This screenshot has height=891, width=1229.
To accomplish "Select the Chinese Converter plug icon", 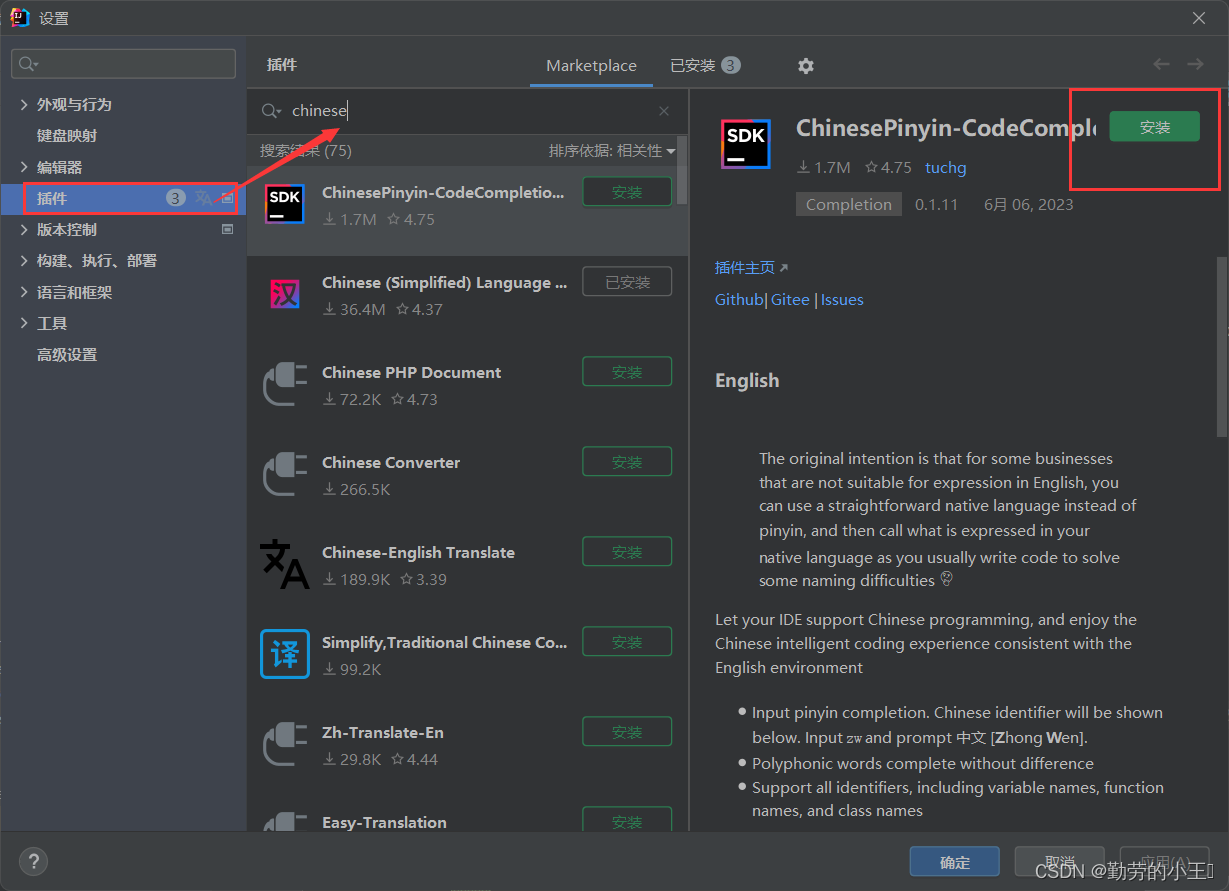I will [285, 474].
